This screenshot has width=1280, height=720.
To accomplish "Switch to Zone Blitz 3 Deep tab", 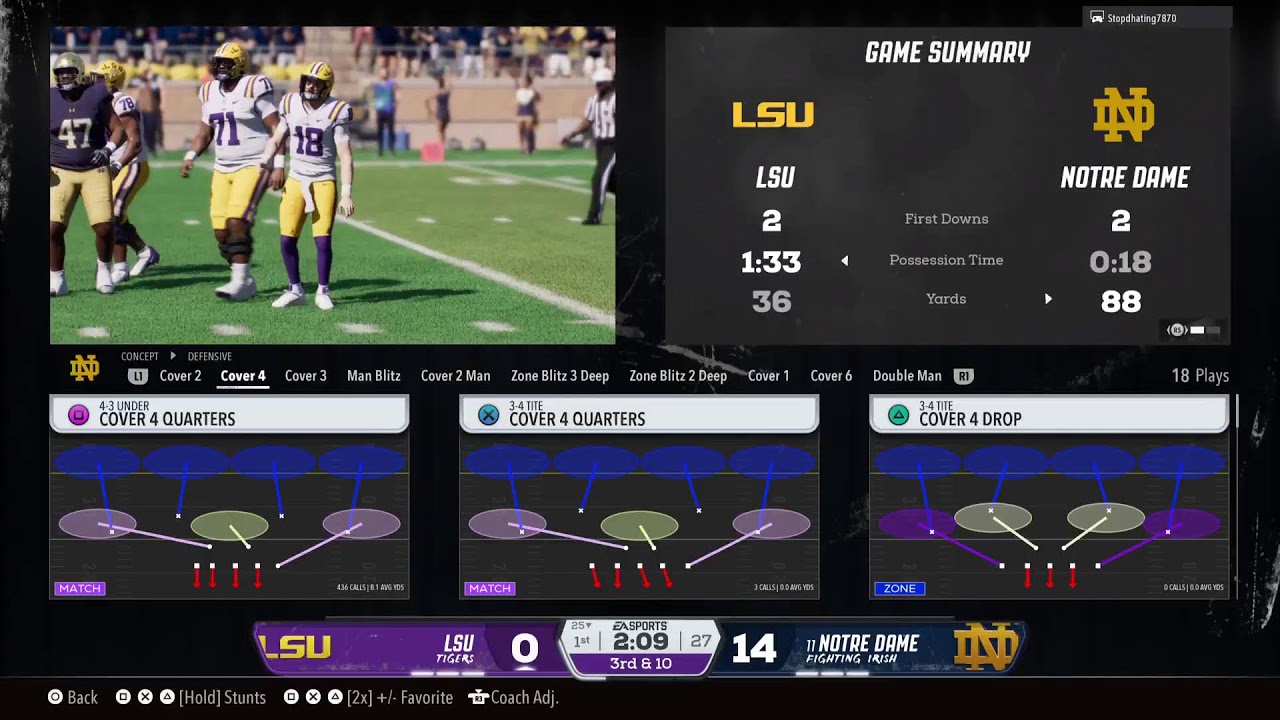I will pyautogui.click(x=560, y=376).
